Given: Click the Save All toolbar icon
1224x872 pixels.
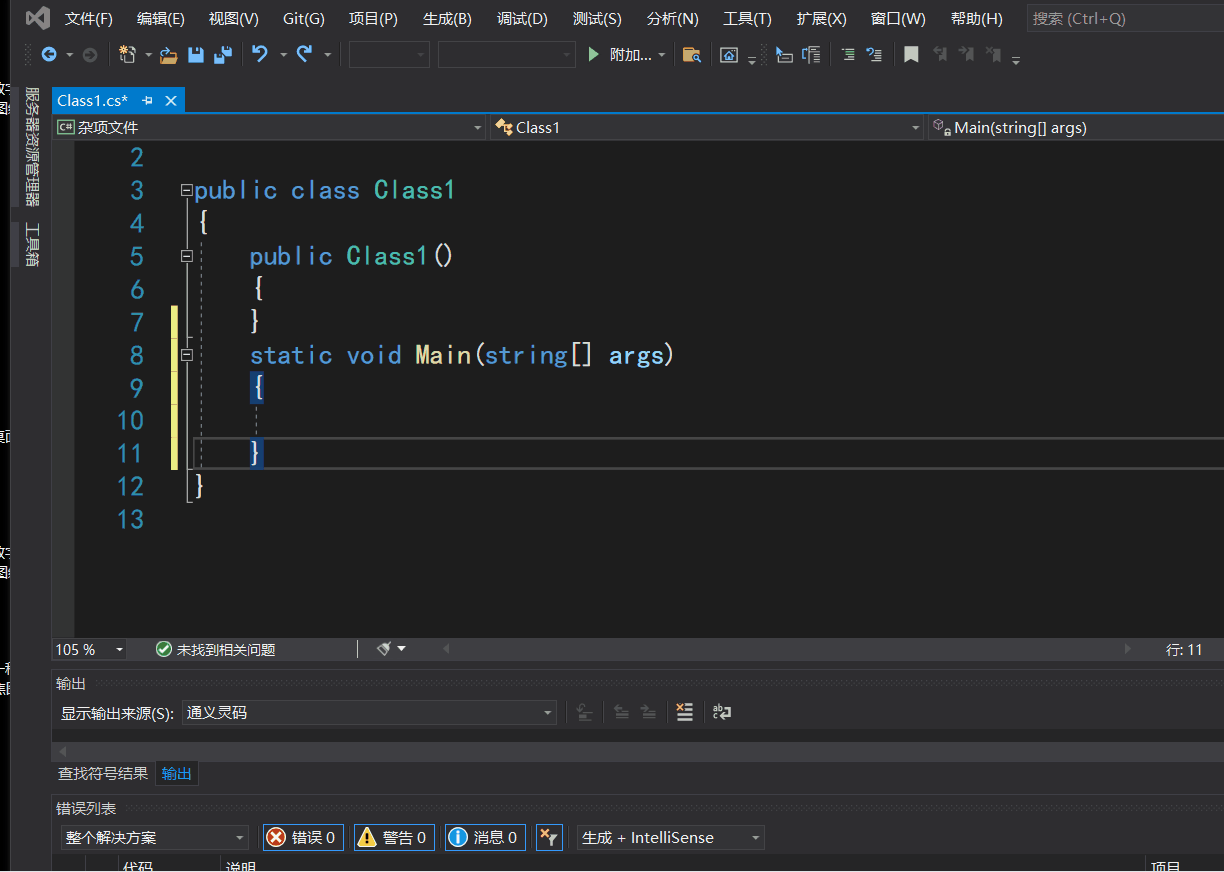Looking at the screenshot, I should tap(223, 55).
